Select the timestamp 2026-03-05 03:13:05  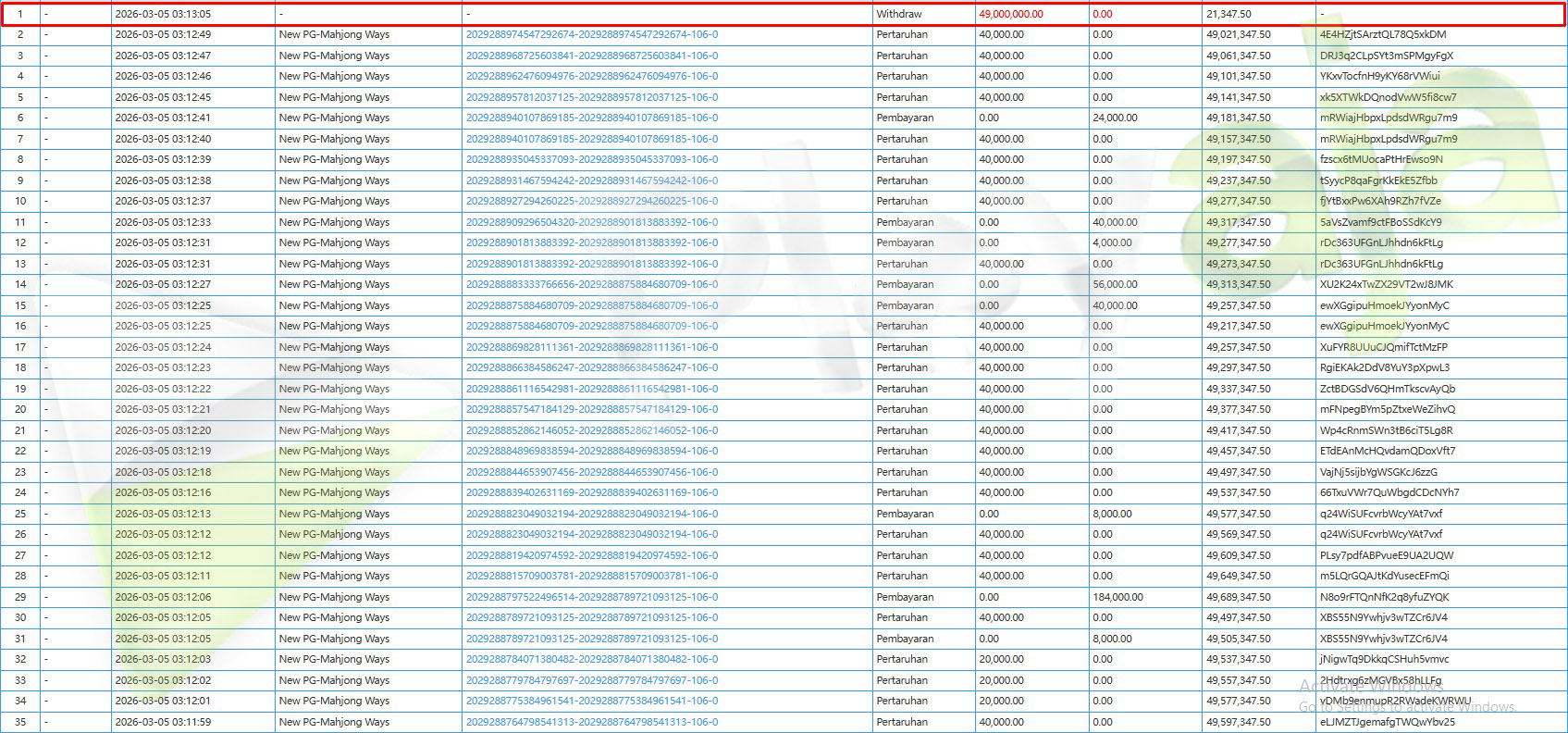(163, 14)
